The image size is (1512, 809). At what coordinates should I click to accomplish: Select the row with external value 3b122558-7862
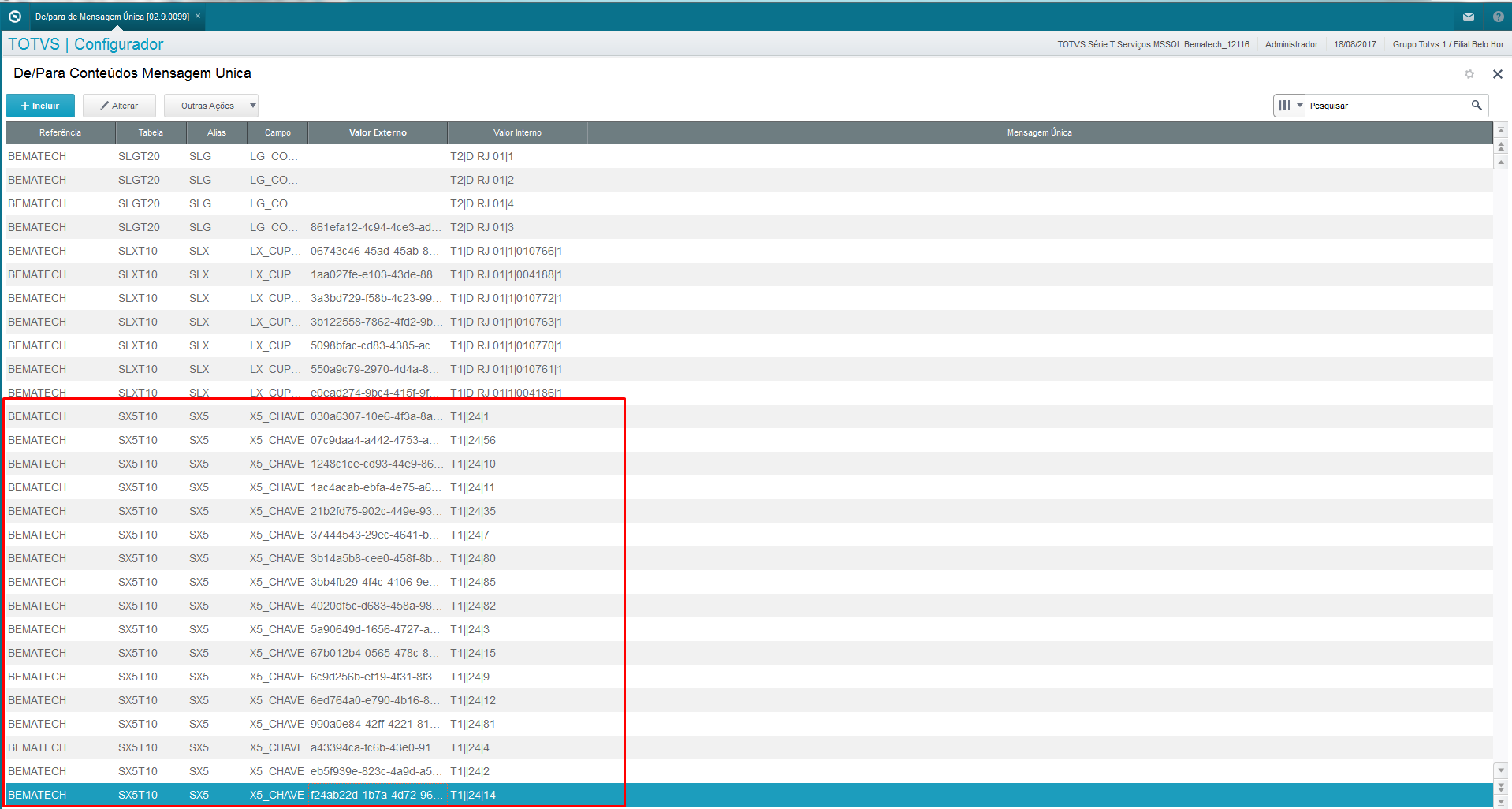coord(749,322)
